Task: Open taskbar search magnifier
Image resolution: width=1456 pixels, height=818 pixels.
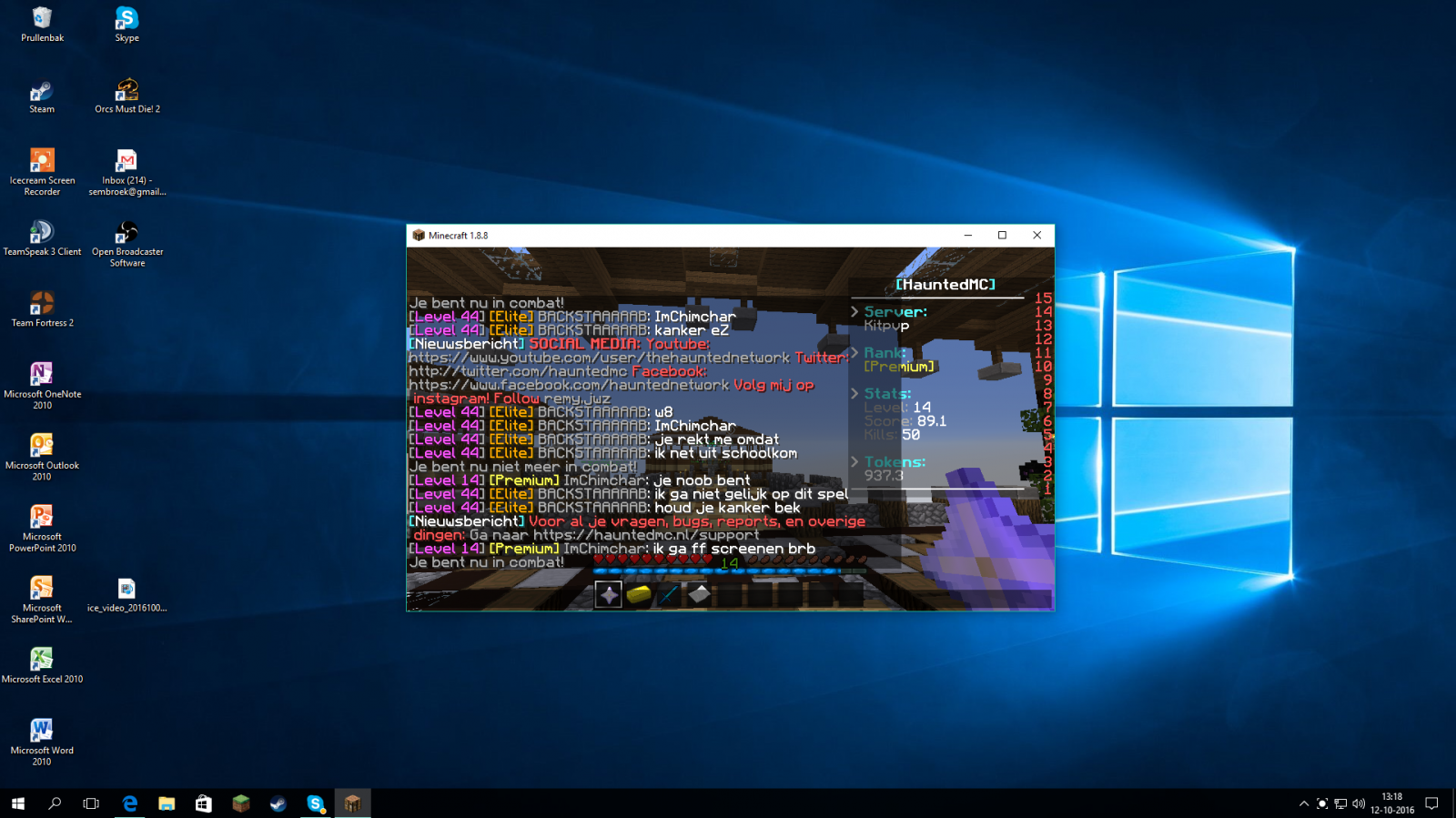Action: tap(55, 803)
